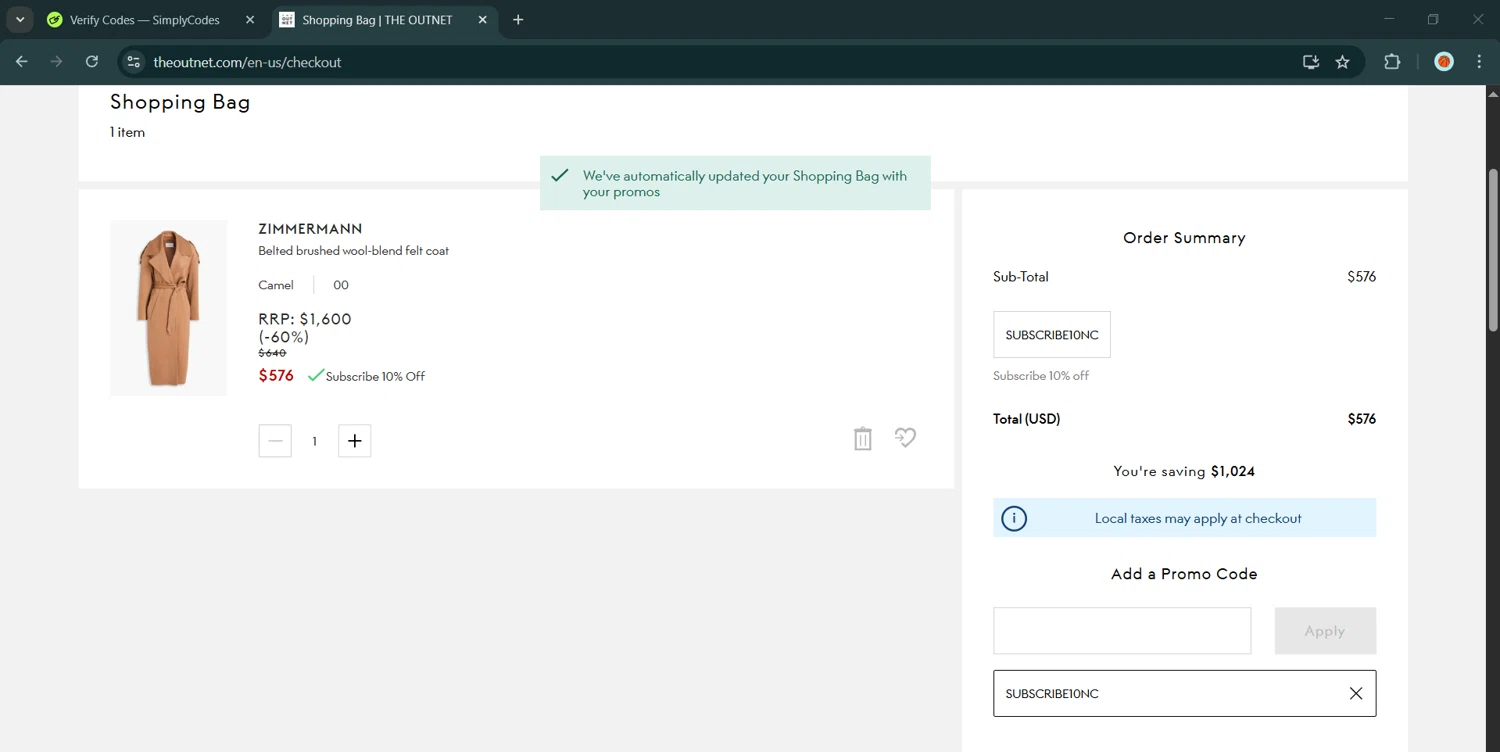This screenshot has width=1500, height=752.
Task: Click the Shopping Bag heading
Action: click(x=180, y=102)
